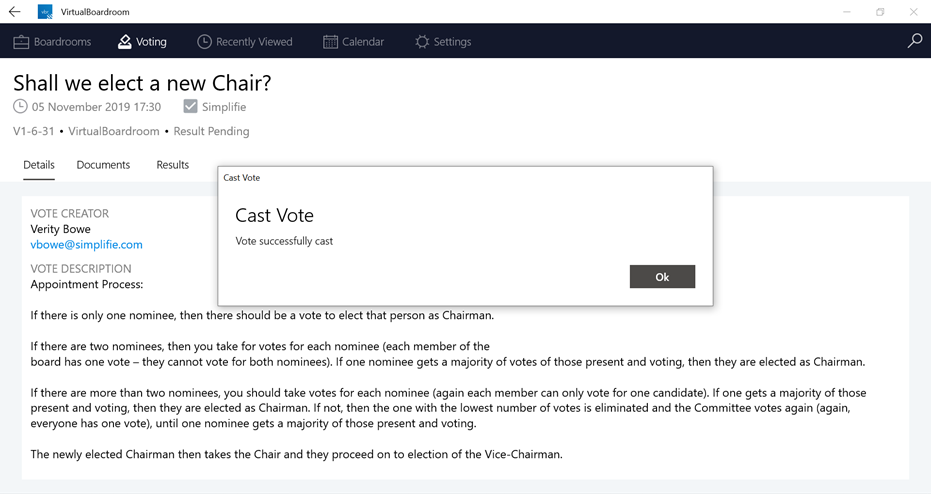Open the Calendar icon
This screenshot has width=931, height=494.
[x=330, y=42]
